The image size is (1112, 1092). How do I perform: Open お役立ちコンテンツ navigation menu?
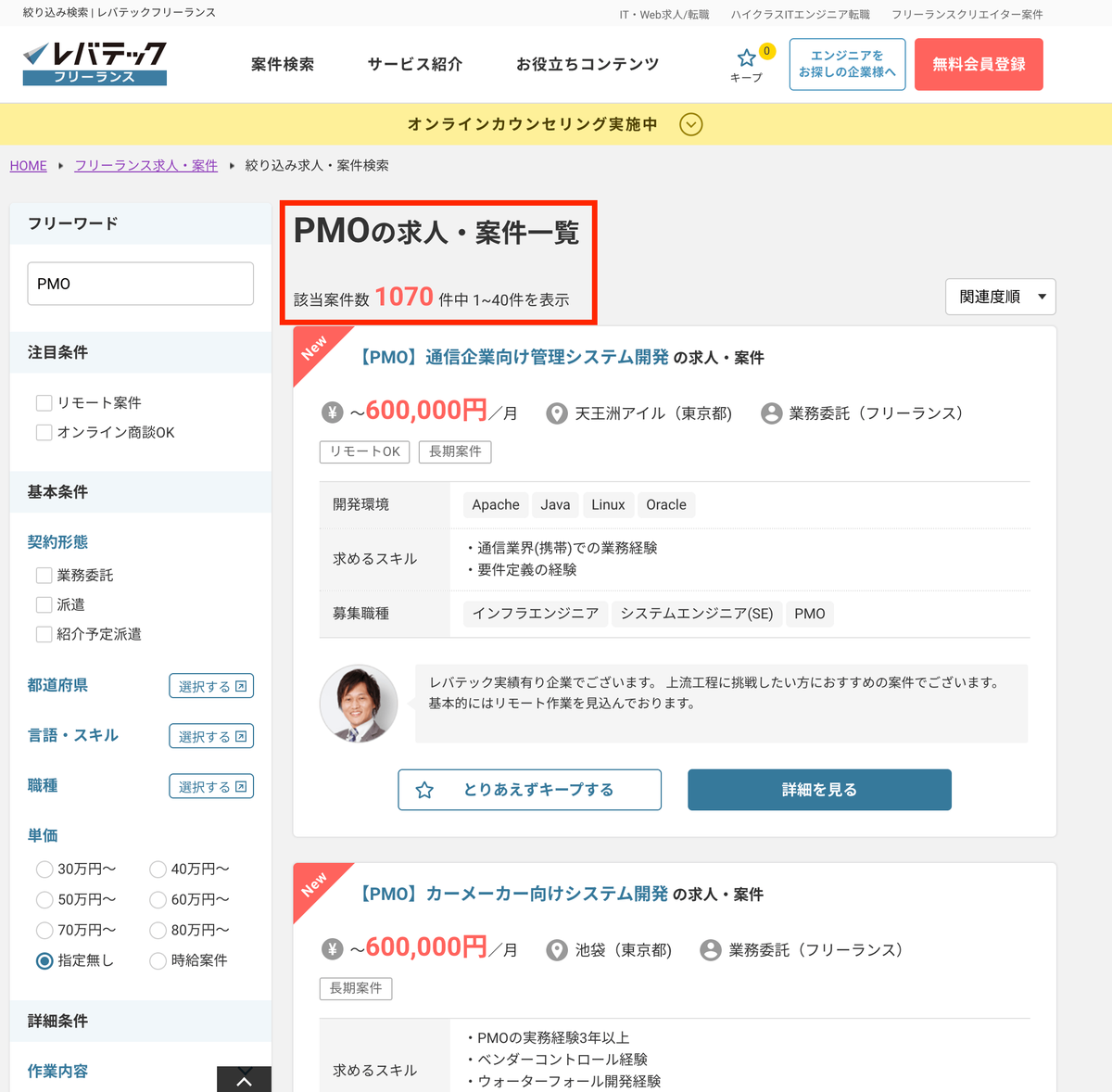(588, 64)
